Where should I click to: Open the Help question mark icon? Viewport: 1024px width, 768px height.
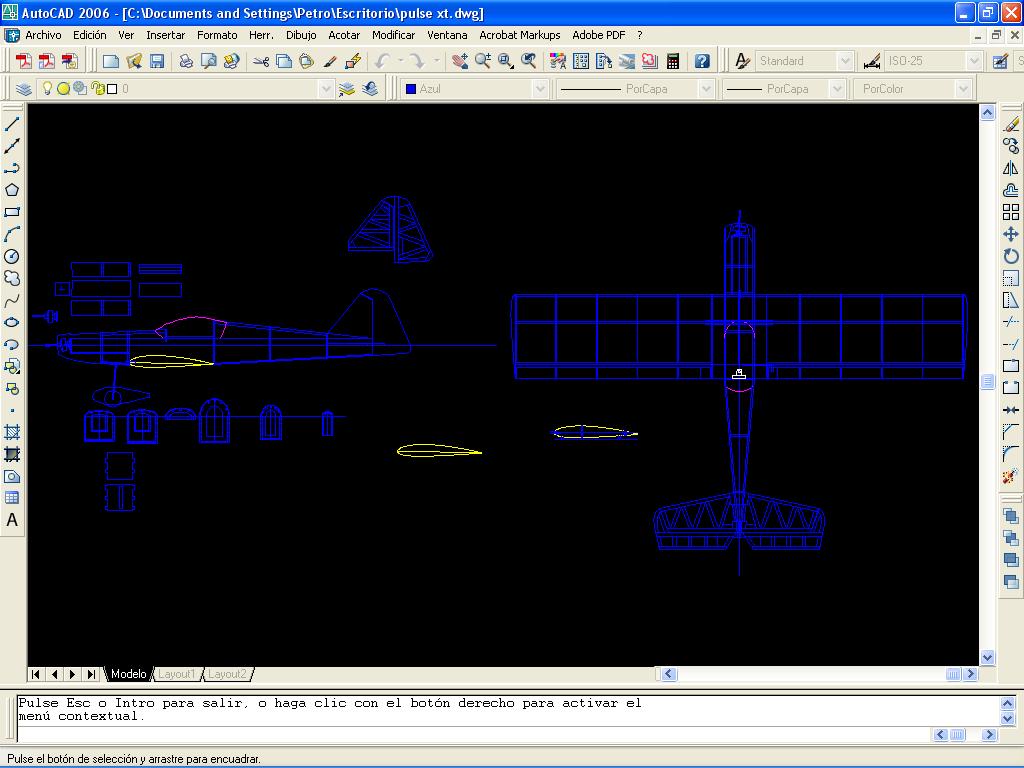point(702,61)
